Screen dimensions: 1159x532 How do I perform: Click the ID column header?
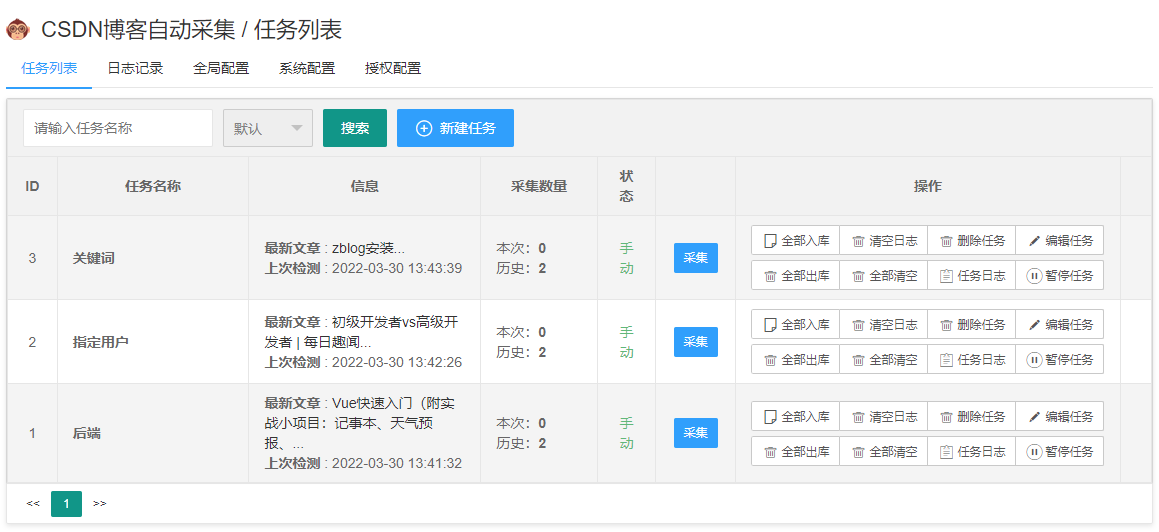33,186
